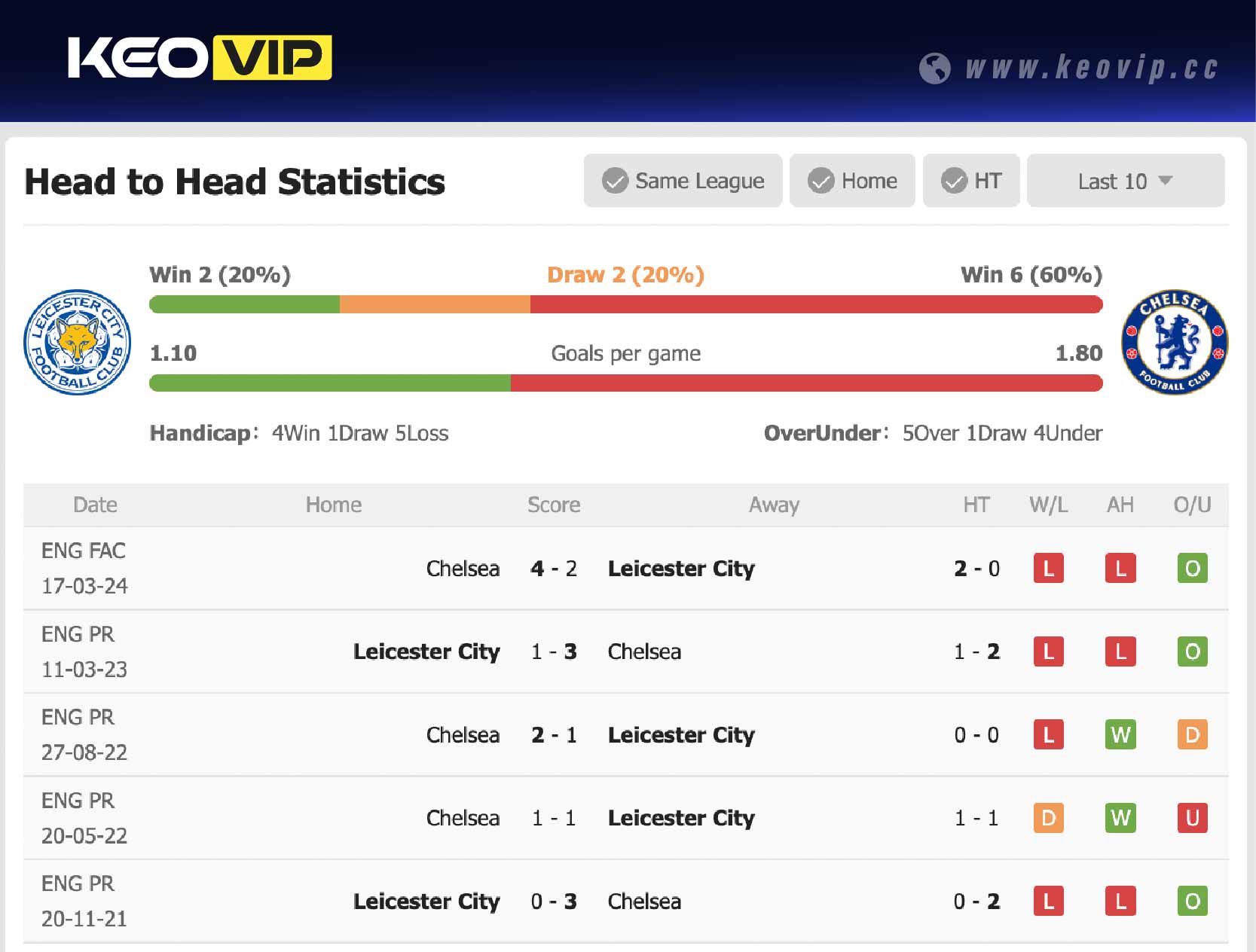Image resolution: width=1256 pixels, height=952 pixels.
Task: Click the red U badge for 20-05-22 match
Action: [x=1192, y=818]
